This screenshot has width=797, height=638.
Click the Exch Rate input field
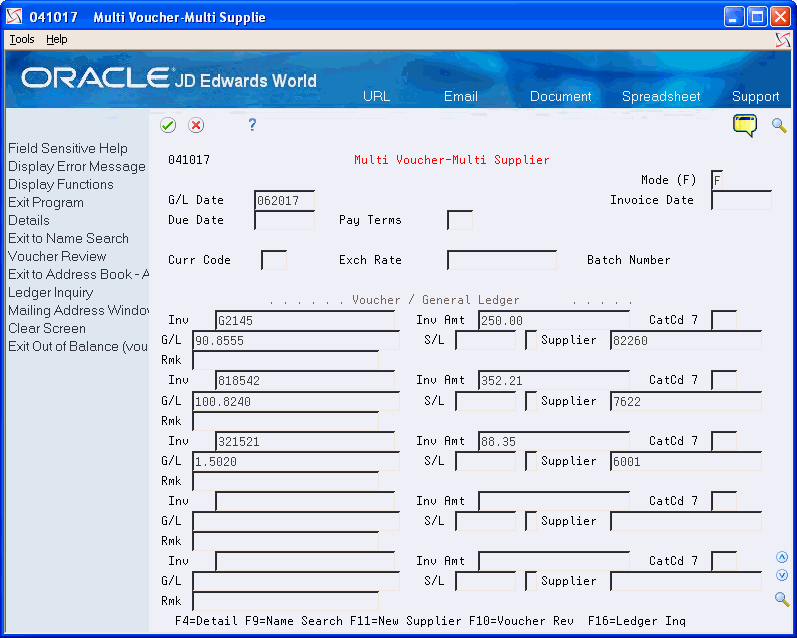coord(502,260)
